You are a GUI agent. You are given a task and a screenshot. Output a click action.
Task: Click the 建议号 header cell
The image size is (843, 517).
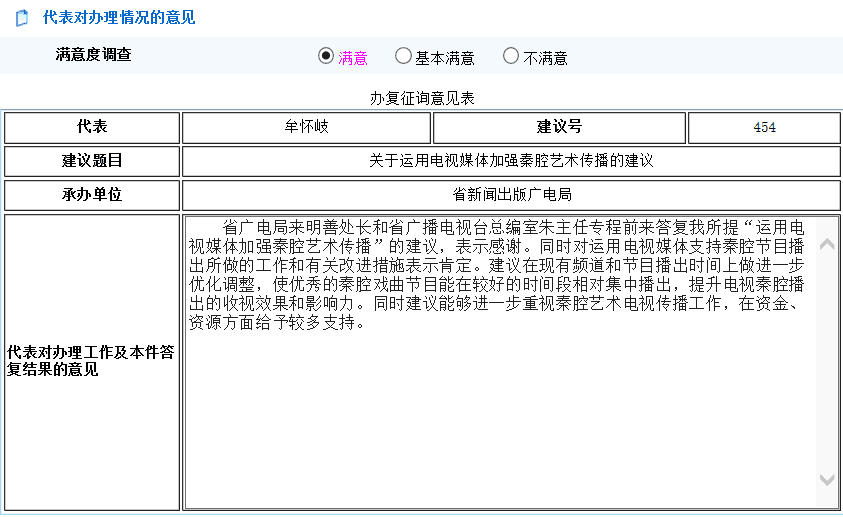[559, 127]
